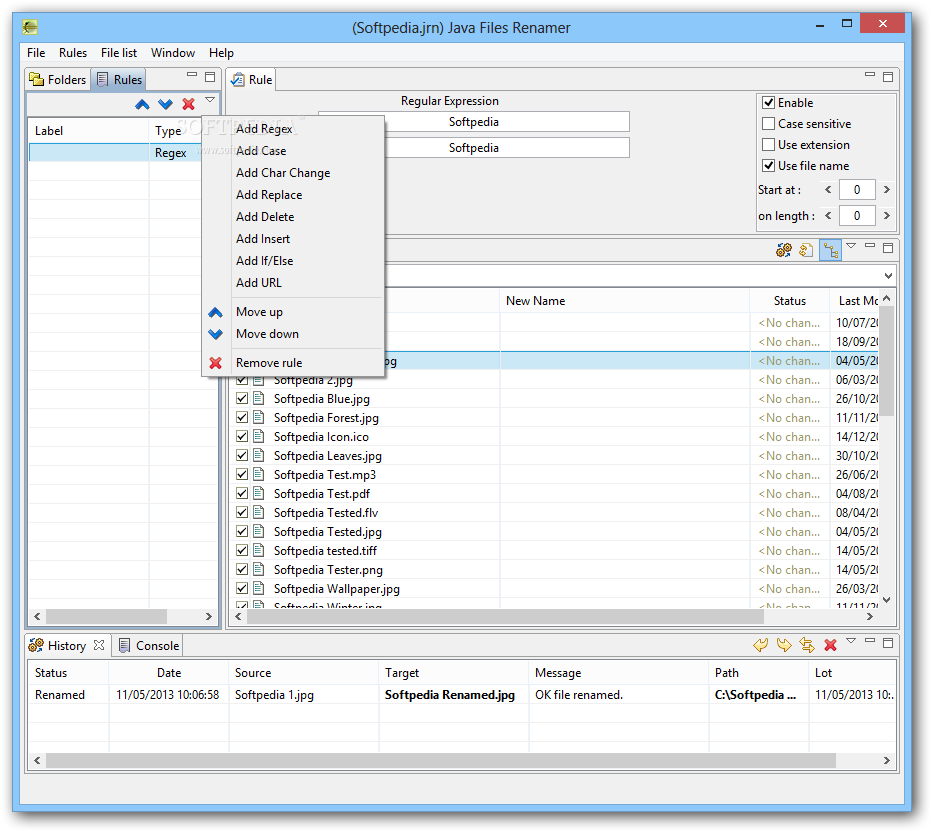The height and width of the screenshot is (832, 932).
Task: Click the Label column header in Rules
Action: pyautogui.click(x=88, y=131)
